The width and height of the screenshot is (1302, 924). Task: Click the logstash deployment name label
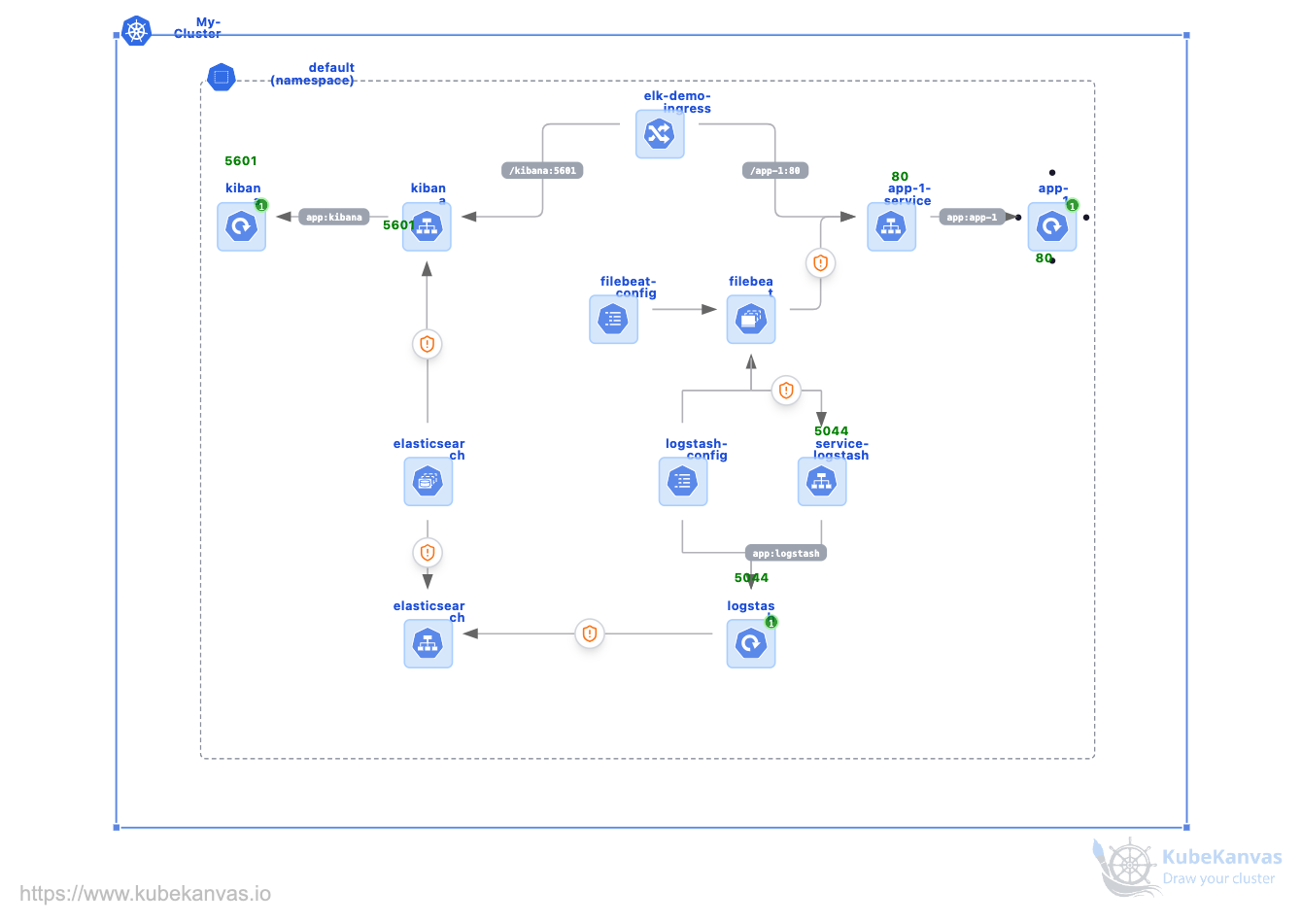pos(751,611)
